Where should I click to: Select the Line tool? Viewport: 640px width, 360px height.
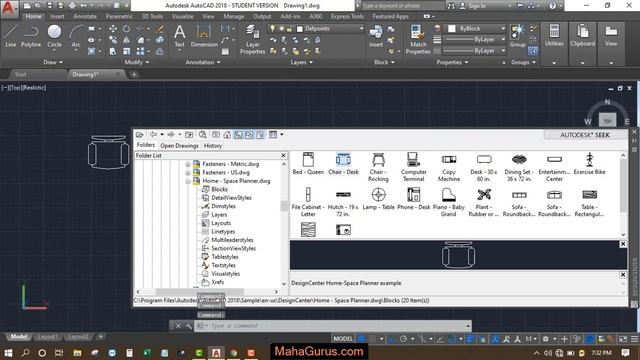tap(11, 36)
